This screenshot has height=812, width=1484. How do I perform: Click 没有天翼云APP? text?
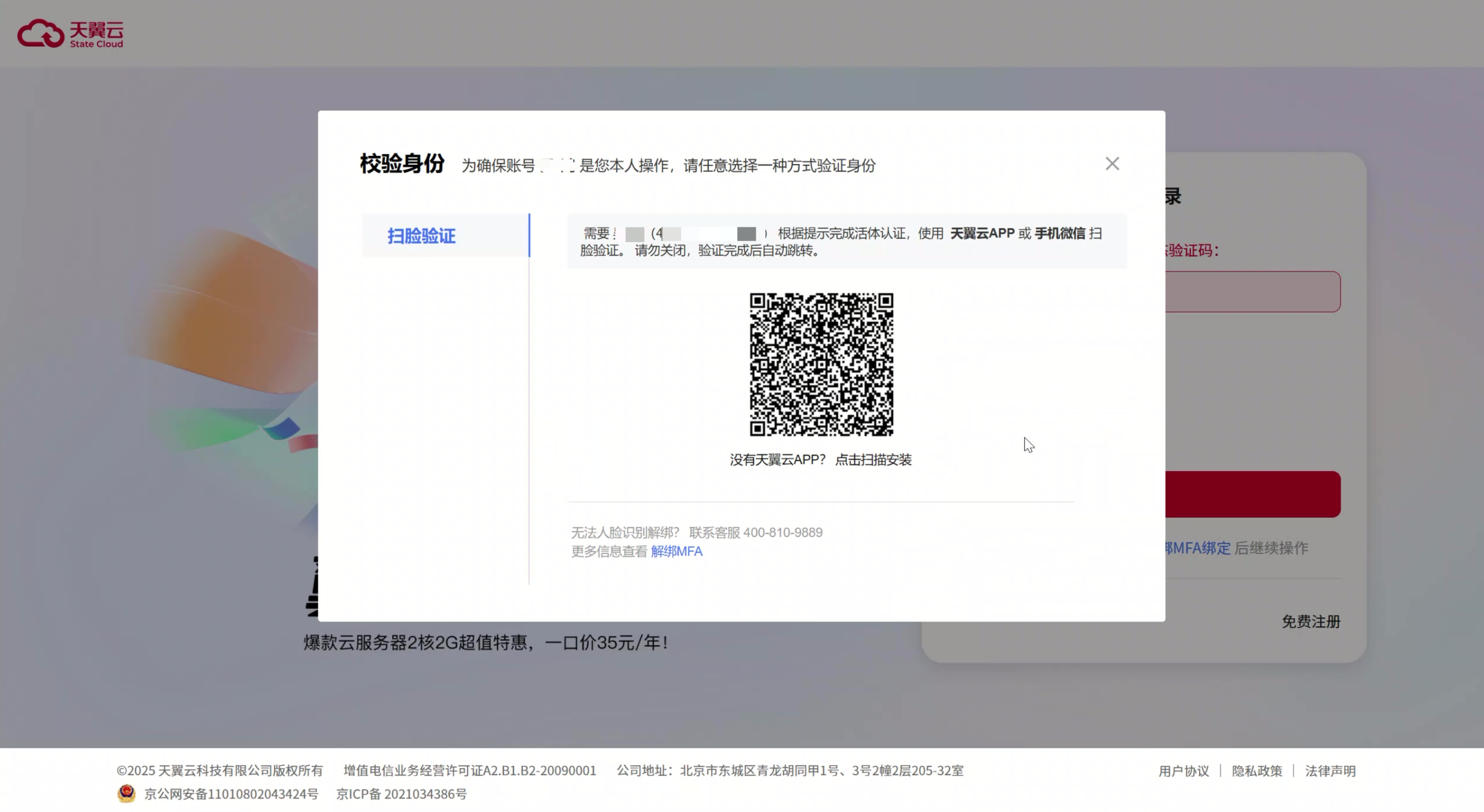(x=777, y=460)
